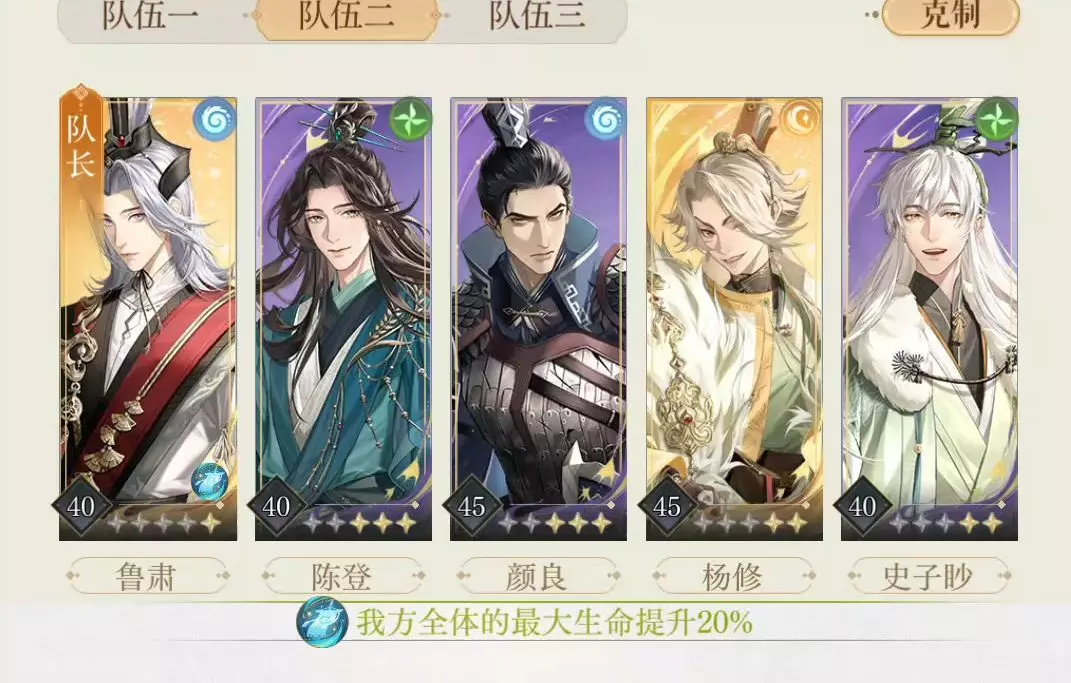Click the 鲁肃 name label
The image size is (1071, 683).
(147, 576)
